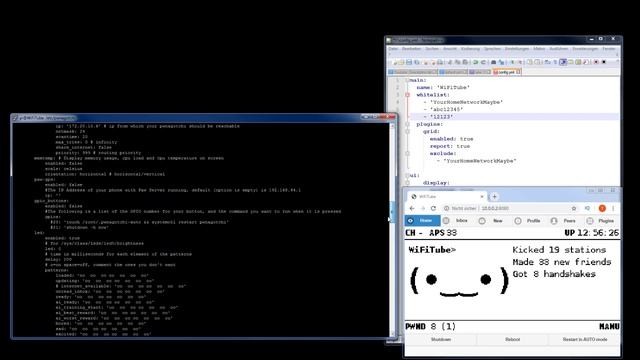Click the eye icon on Home tab

pyautogui.click(x=410, y=220)
